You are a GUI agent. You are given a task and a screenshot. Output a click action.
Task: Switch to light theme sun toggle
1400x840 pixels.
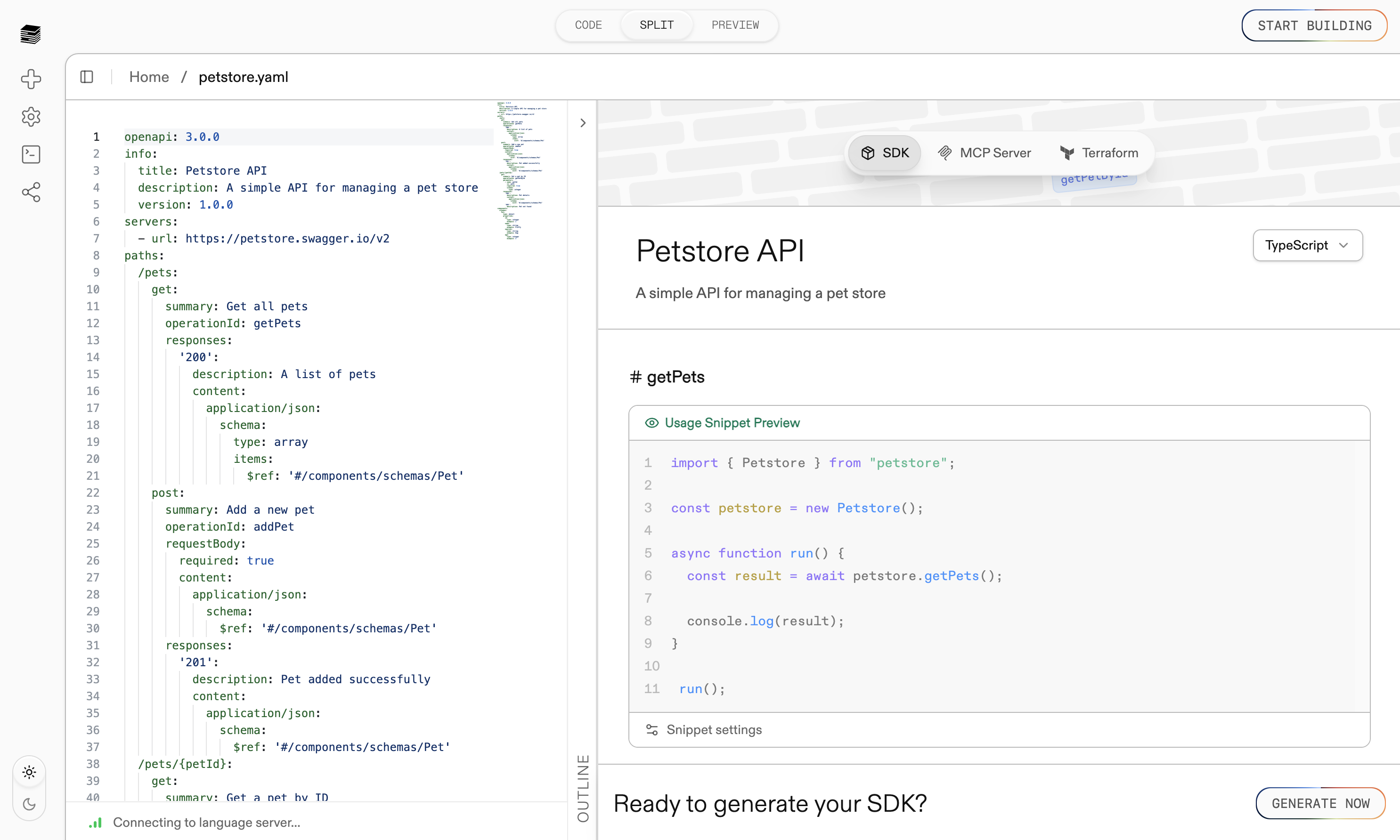[29, 772]
